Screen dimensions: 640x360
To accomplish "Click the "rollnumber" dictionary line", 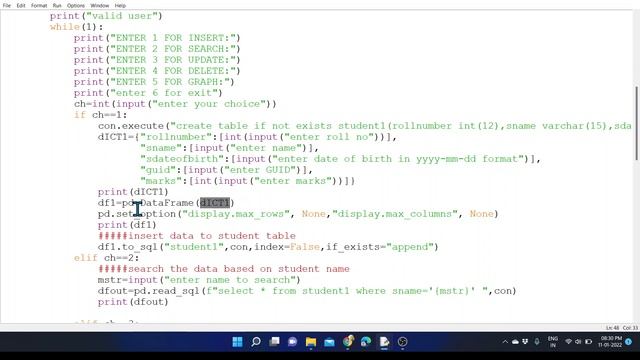I will click(247, 137).
